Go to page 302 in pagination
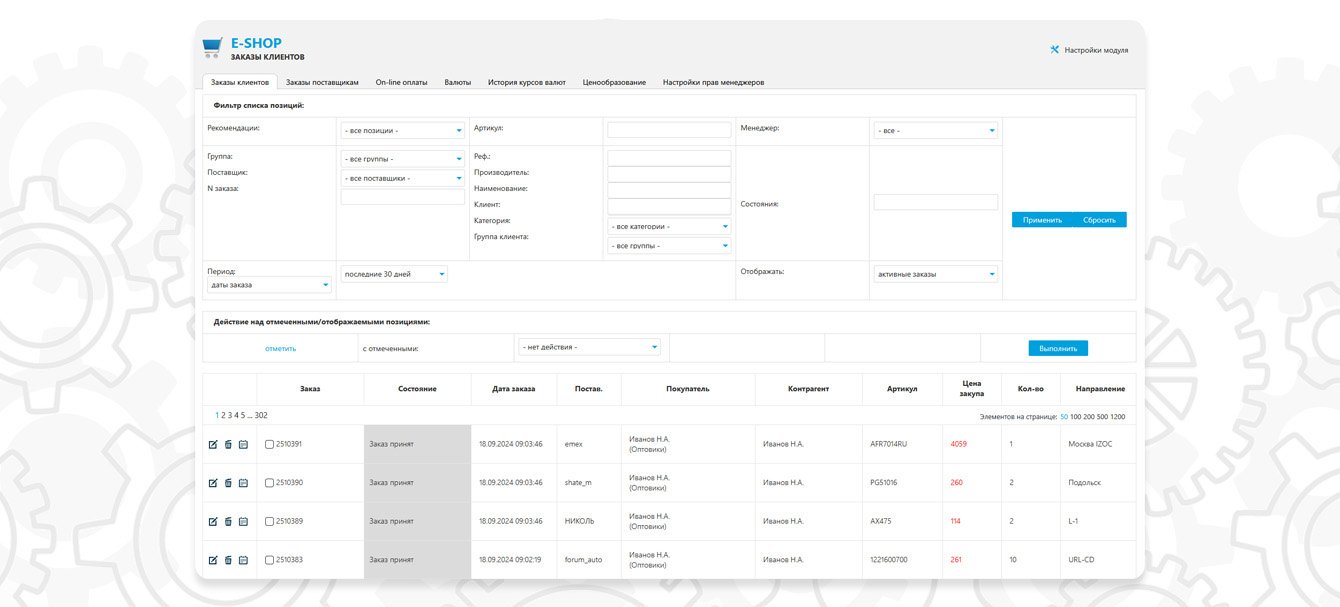 261,415
